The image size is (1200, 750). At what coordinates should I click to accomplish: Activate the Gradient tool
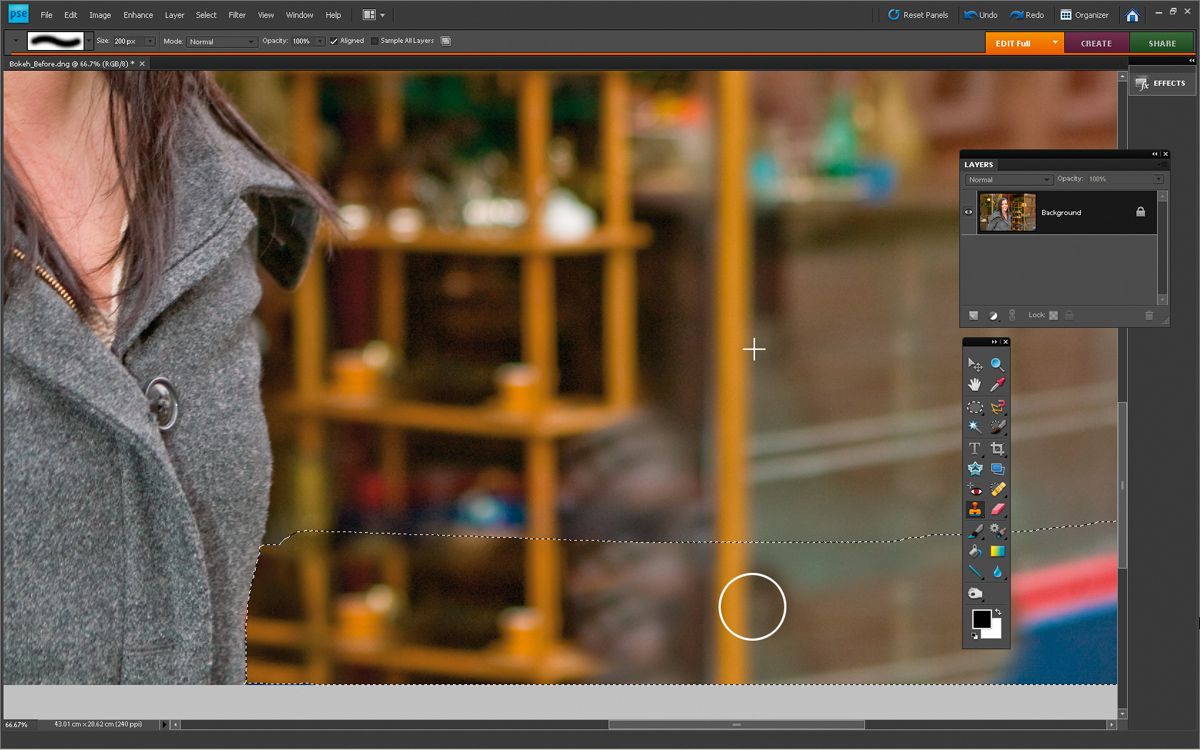point(997,549)
